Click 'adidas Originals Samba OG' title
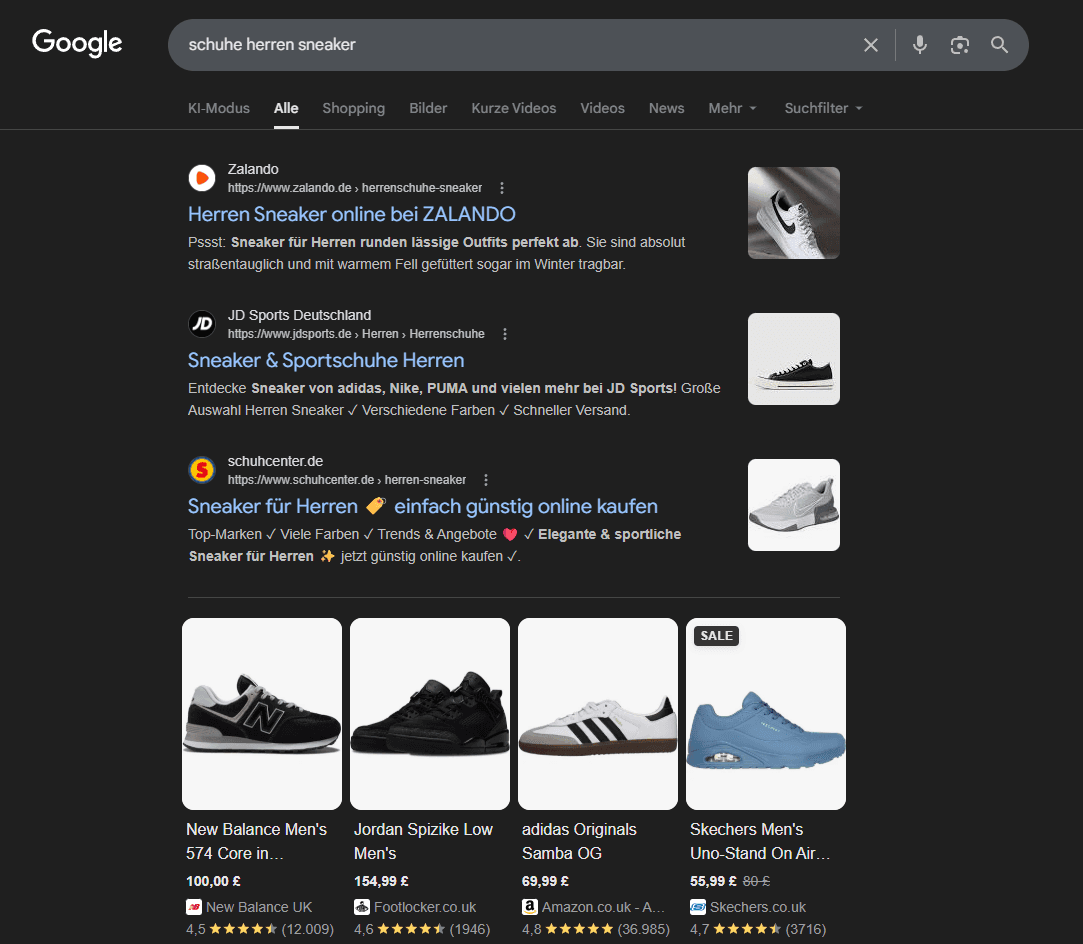Image resolution: width=1083 pixels, height=944 pixels. point(579,841)
